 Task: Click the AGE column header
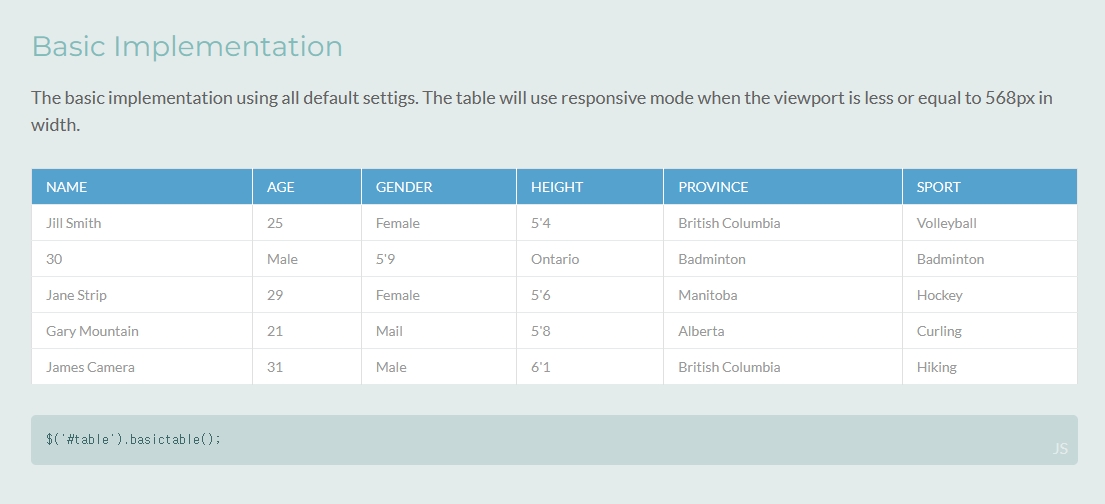[307, 187]
